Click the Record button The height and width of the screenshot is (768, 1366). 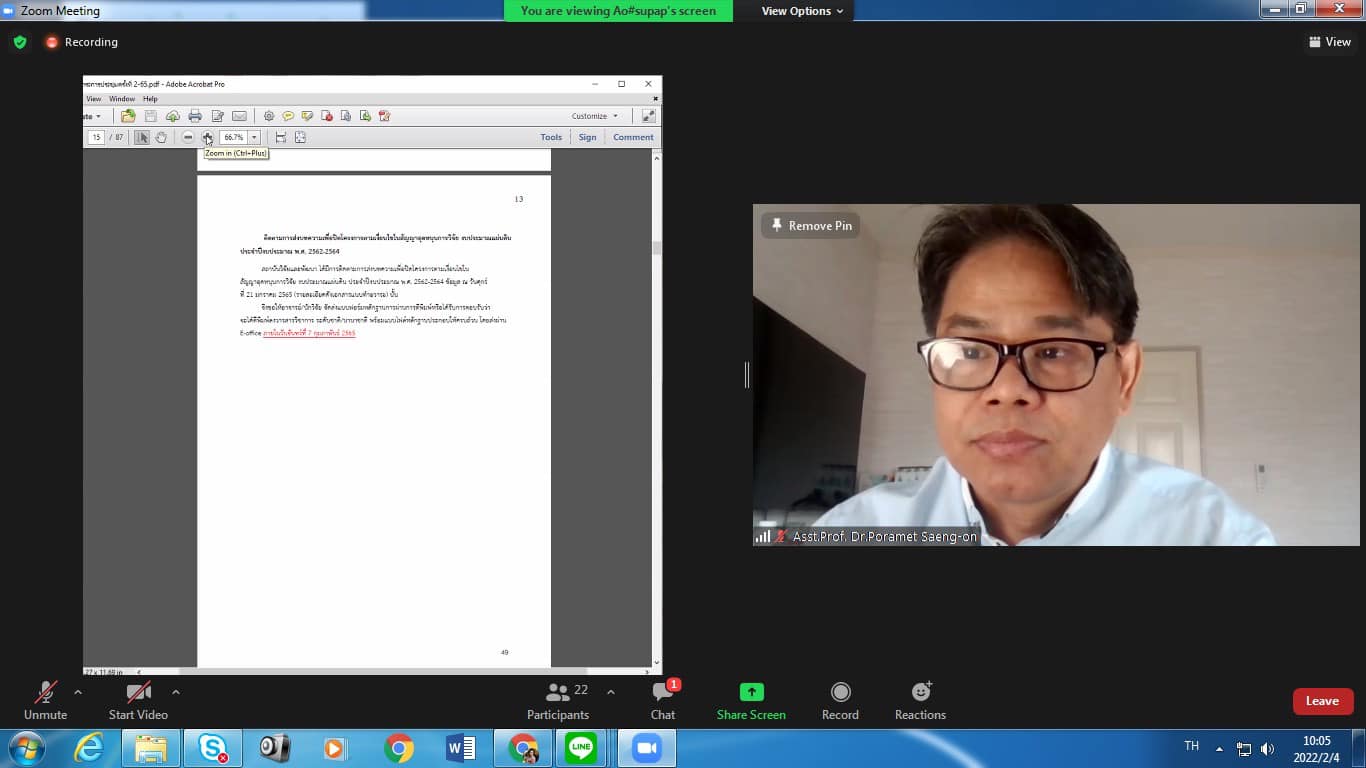click(x=840, y=693)
